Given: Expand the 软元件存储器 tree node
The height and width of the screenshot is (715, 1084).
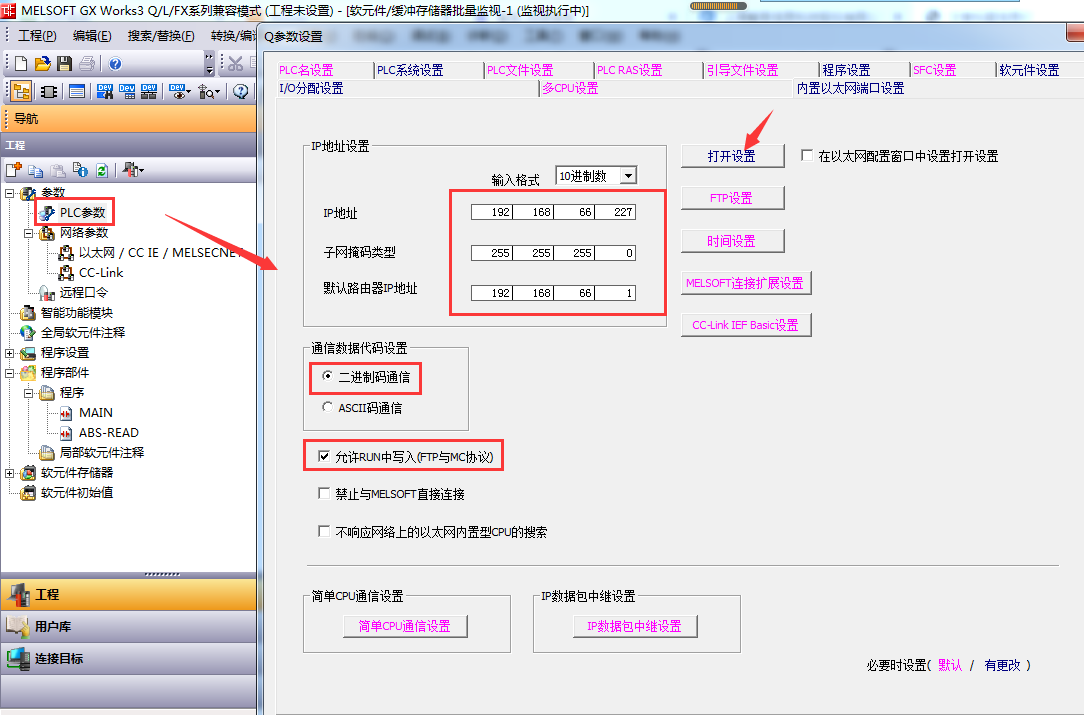Looking at the screenshot, I should [x=10, y=474].
